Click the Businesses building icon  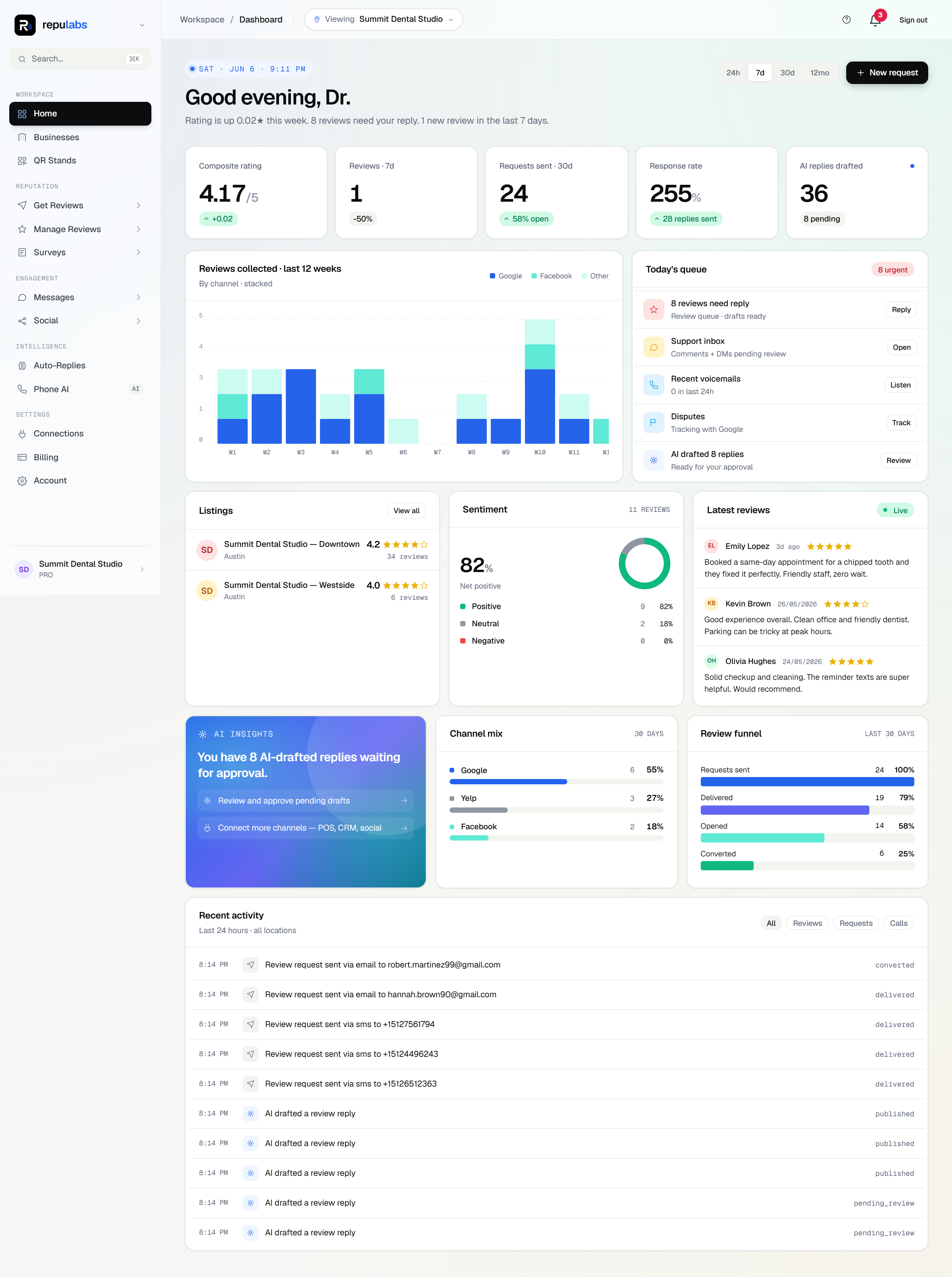point(22,137)
